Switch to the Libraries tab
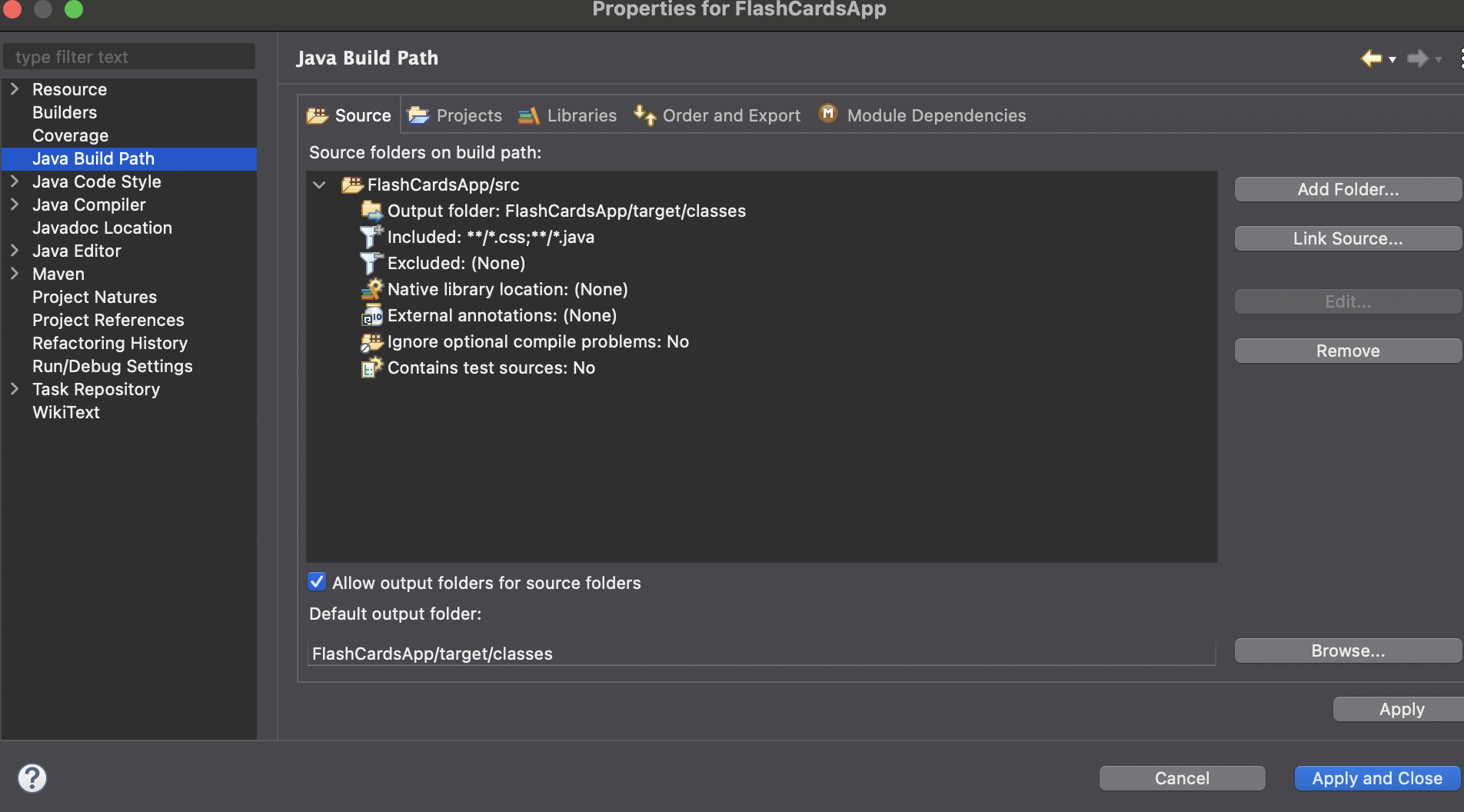1464x812 pixels. click(567, 115)
